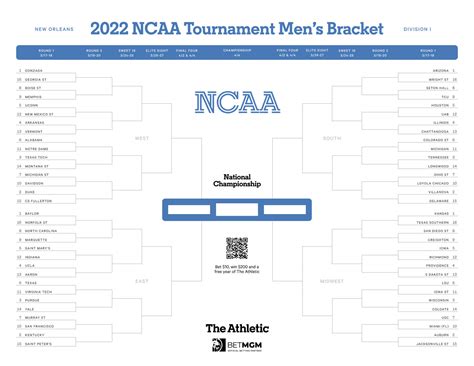Click the left Round 1 column header
Viewport: 474px width, 366px height.
pyautogui.click(x=46, y=53)
